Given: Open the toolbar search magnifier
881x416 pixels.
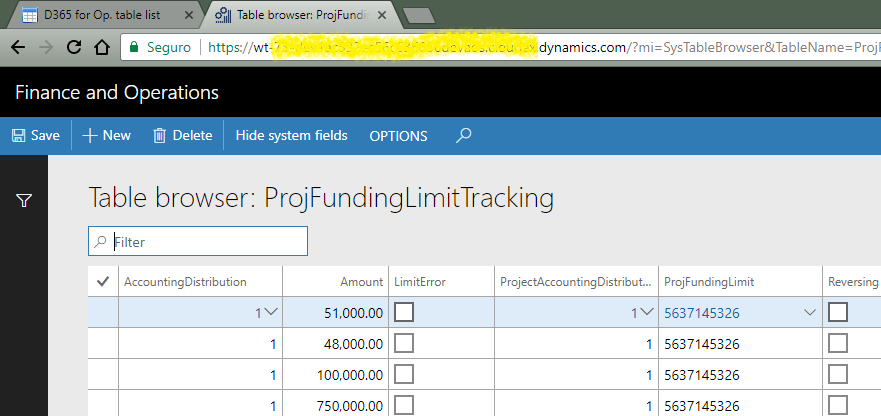Looking at the screenshot, I should pos(463,136).
